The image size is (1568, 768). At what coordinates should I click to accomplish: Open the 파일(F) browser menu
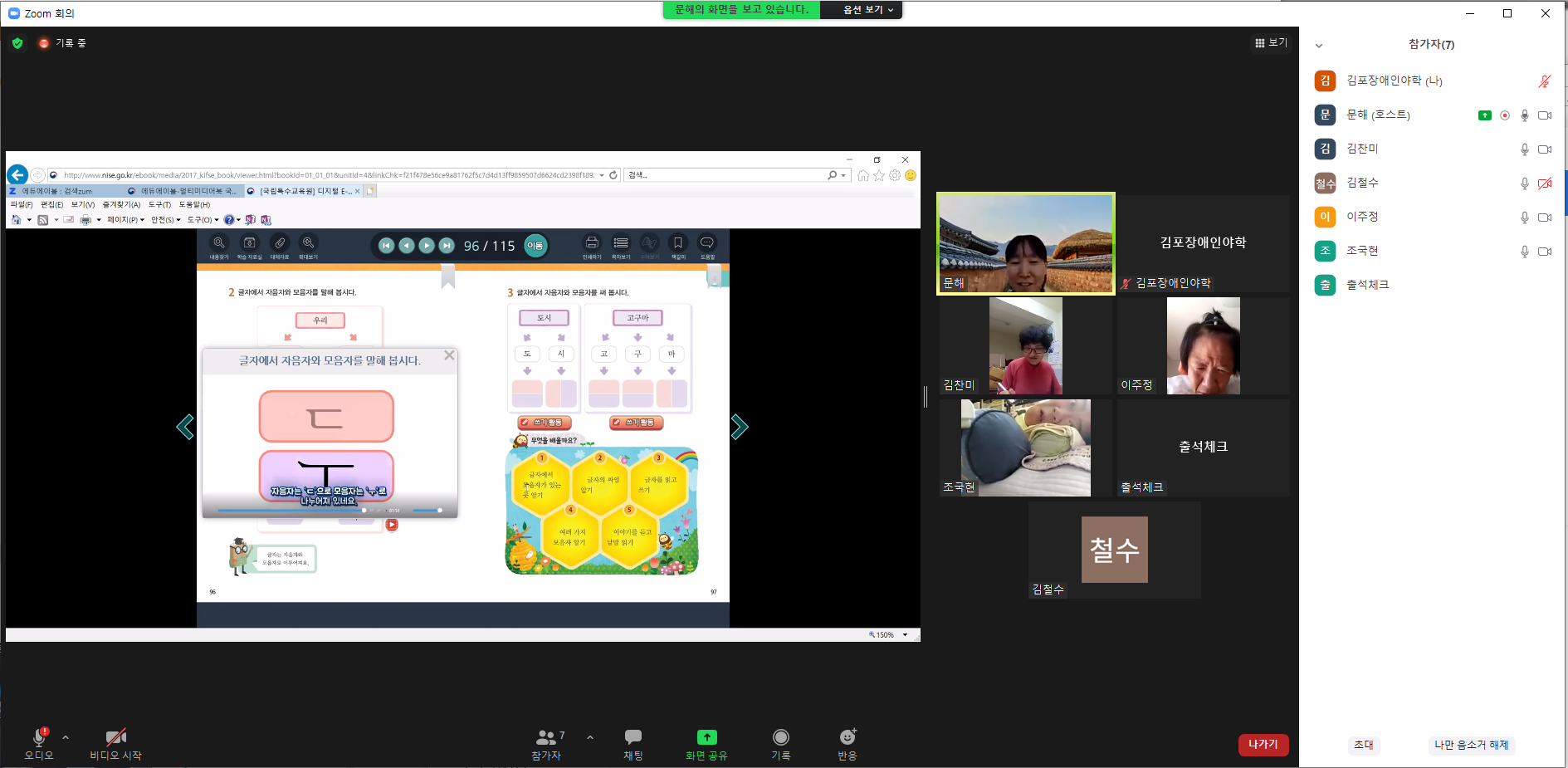[x=22, y=204]
